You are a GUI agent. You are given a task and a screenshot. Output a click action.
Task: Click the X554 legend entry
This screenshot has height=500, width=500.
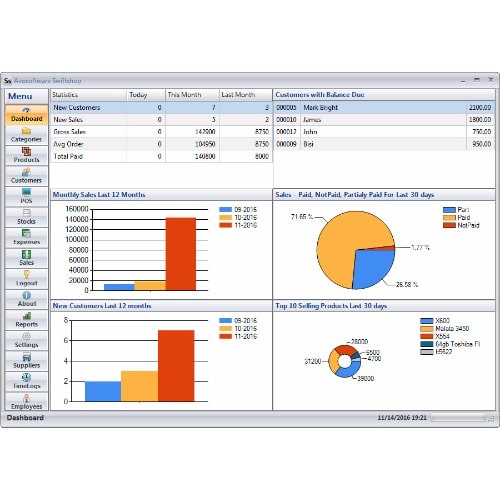(435, 336)
